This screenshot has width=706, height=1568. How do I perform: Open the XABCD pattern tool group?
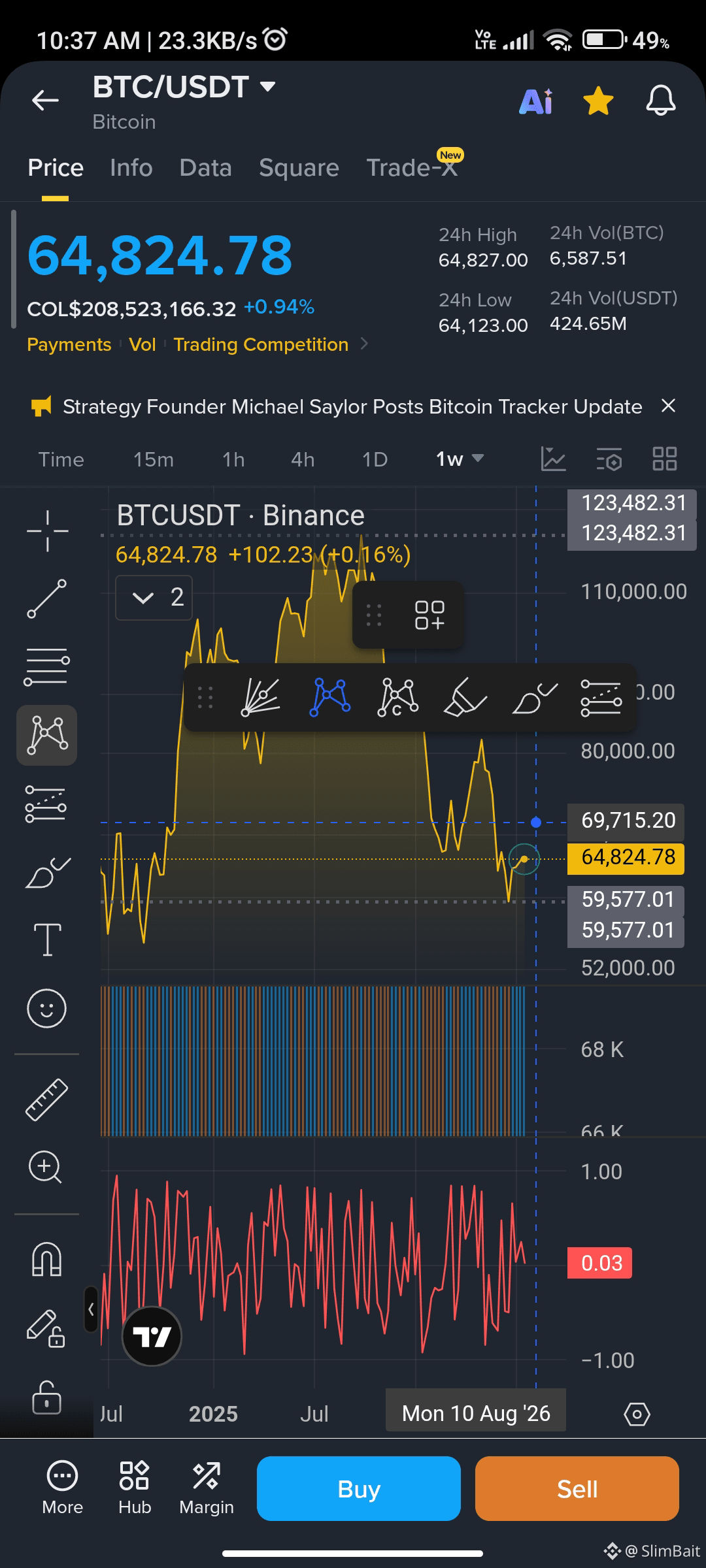pos(47,735)
